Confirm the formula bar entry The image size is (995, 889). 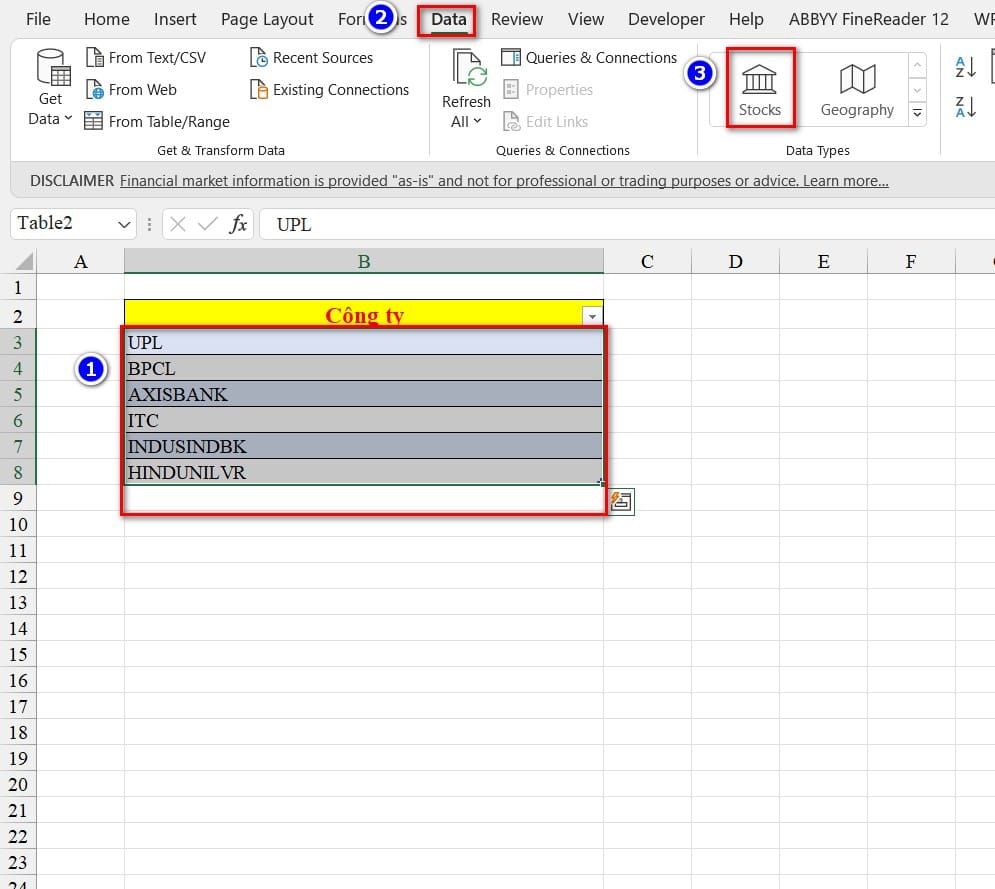(208, 224)
